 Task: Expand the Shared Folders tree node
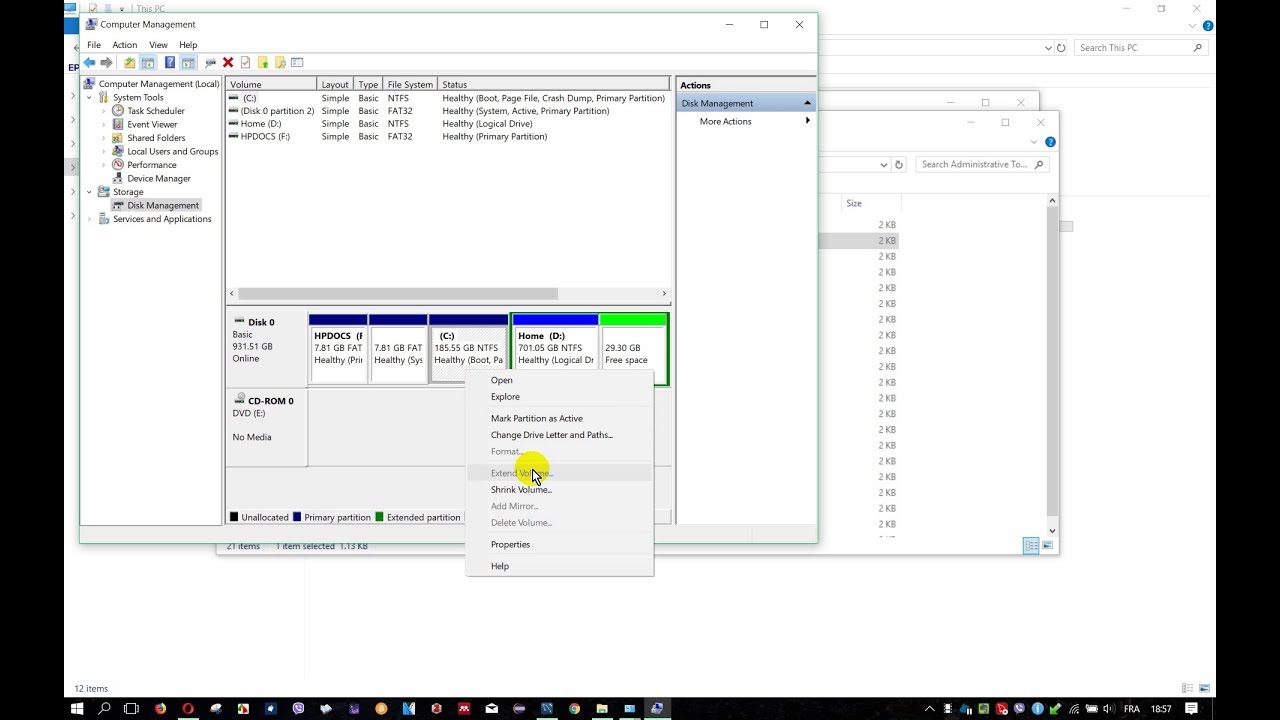104,138
